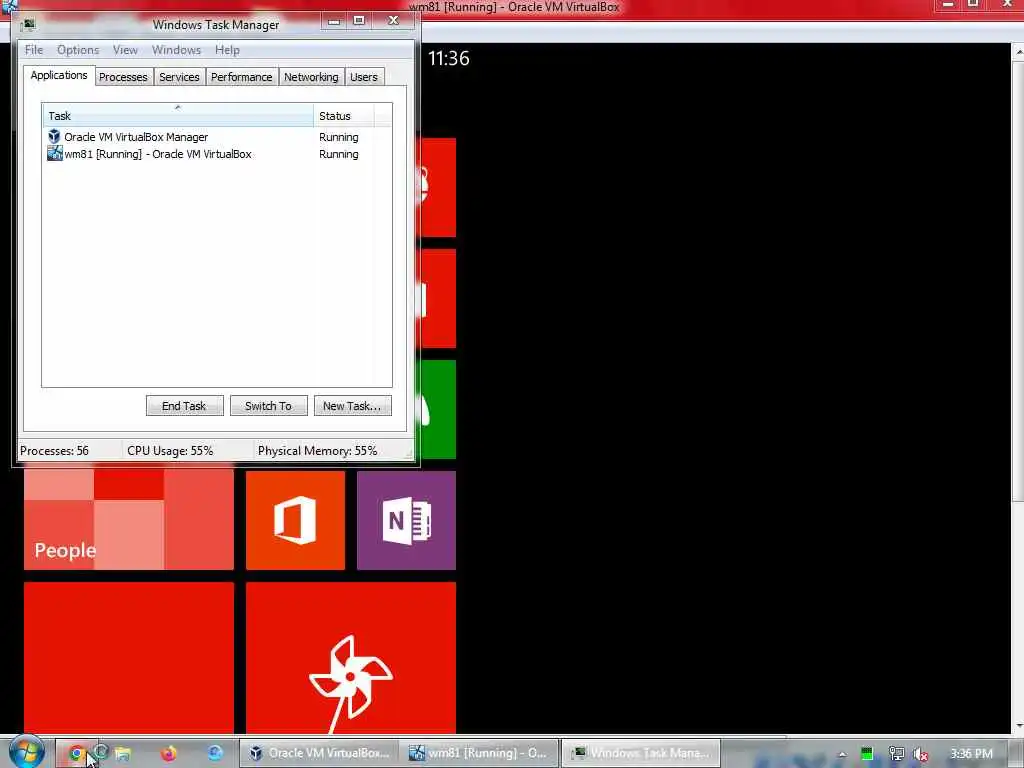Switch to the Users tab
The height and width of the screenshot is (768, 1024).
[x=364, y=77]
